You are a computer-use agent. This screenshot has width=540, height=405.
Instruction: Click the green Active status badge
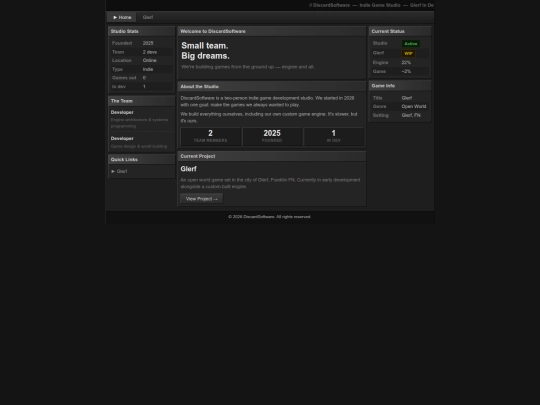point(411,44)
